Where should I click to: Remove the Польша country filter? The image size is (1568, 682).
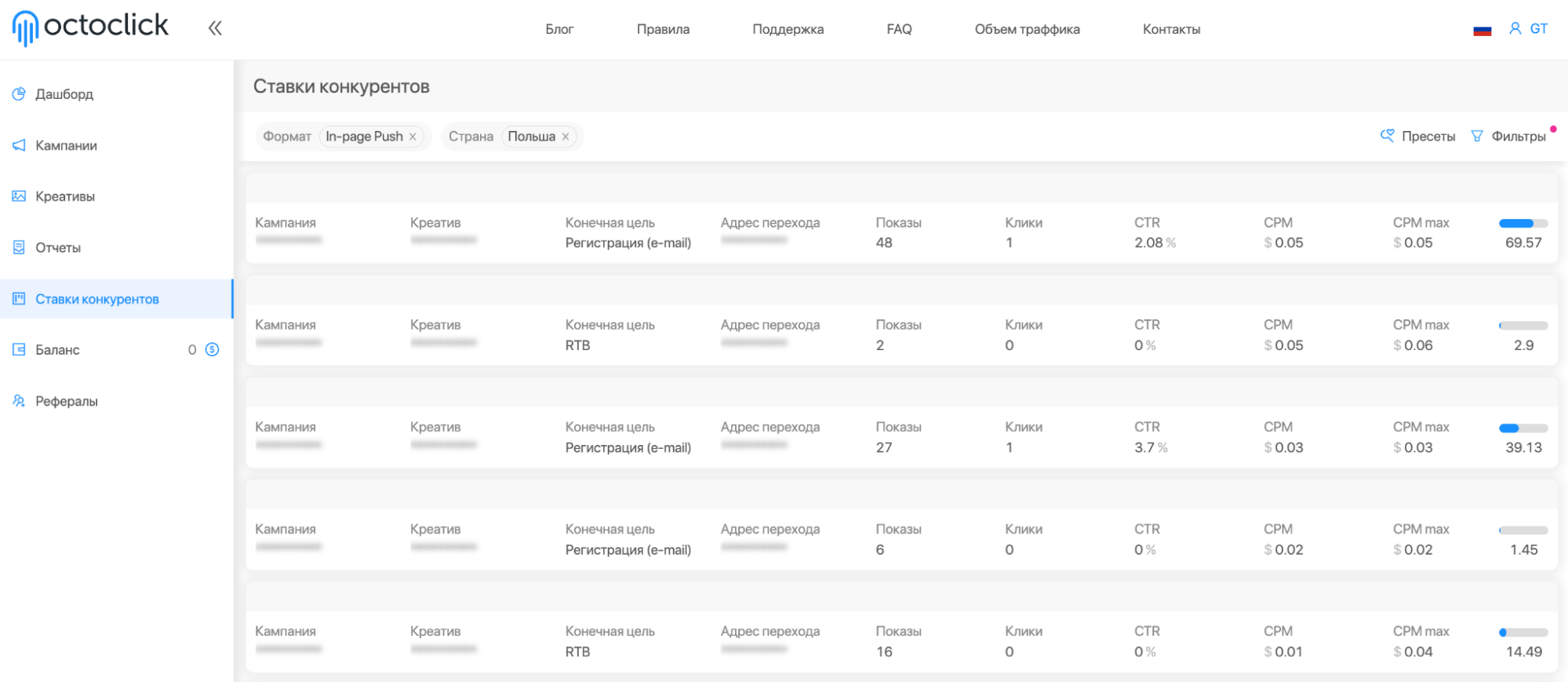point(565,137)
